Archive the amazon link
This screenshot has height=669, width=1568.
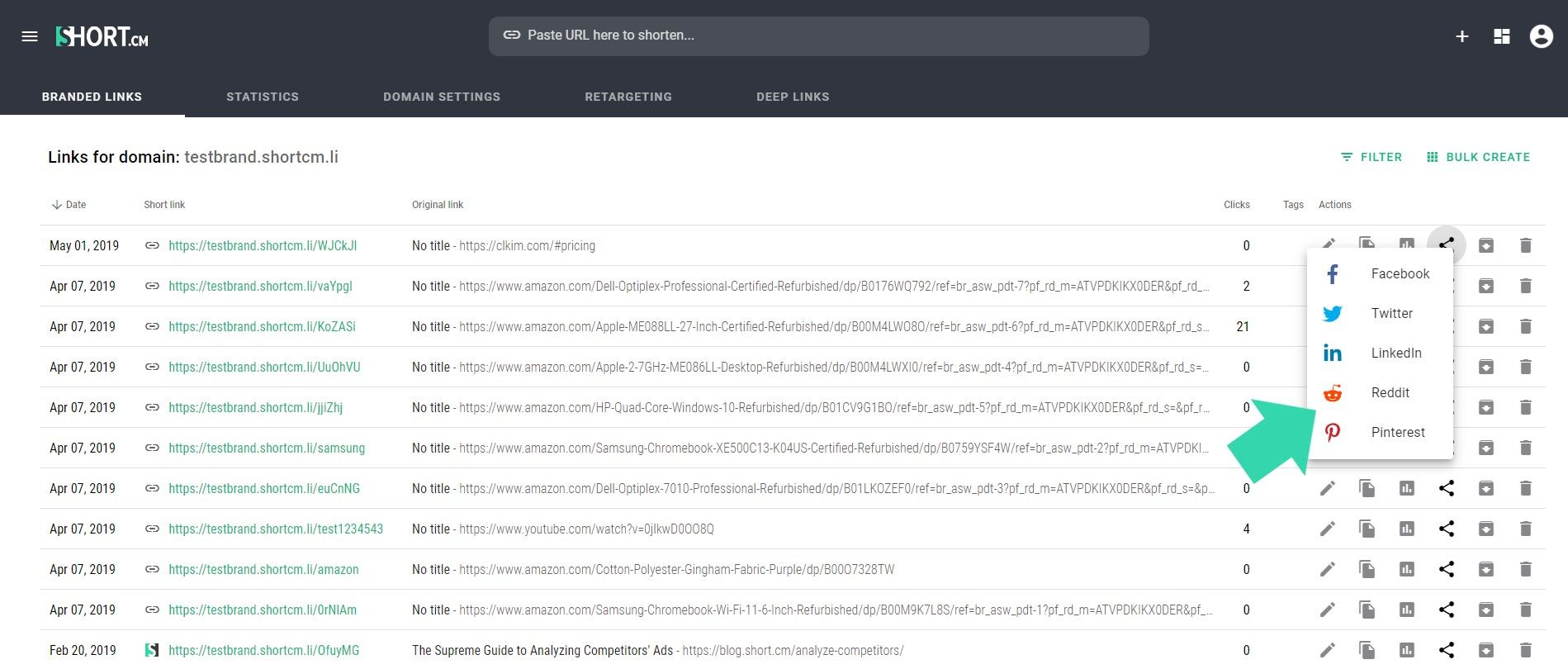pos(1486,569)
